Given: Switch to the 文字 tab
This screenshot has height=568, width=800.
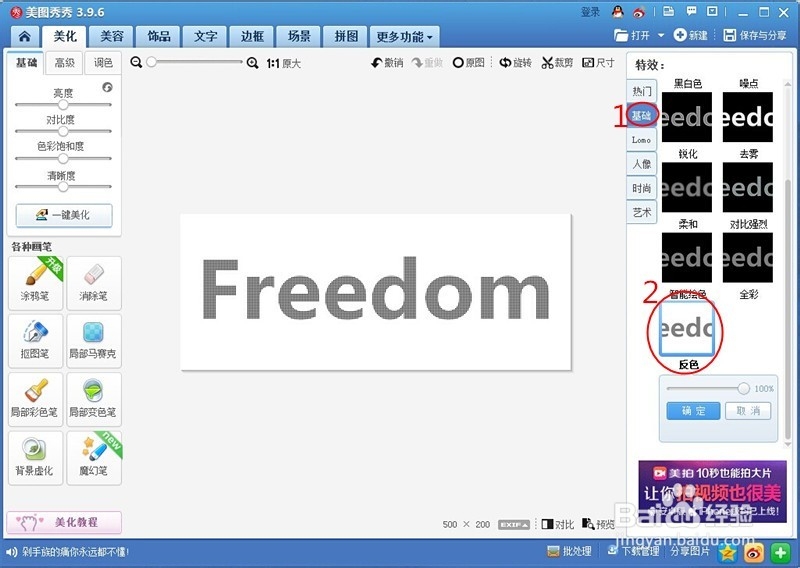Looking at the screenshot, I should 206,37.
